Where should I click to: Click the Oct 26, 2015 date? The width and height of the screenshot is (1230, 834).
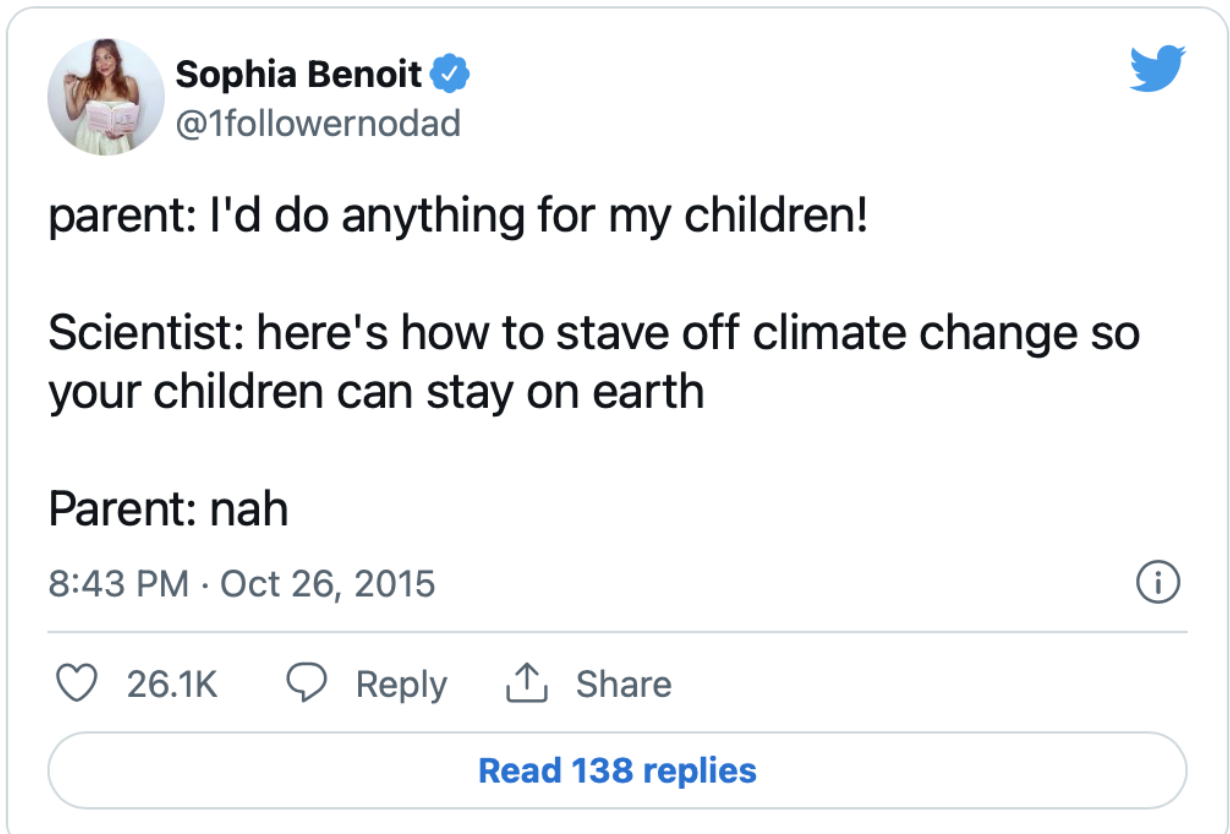pos(327,583)
